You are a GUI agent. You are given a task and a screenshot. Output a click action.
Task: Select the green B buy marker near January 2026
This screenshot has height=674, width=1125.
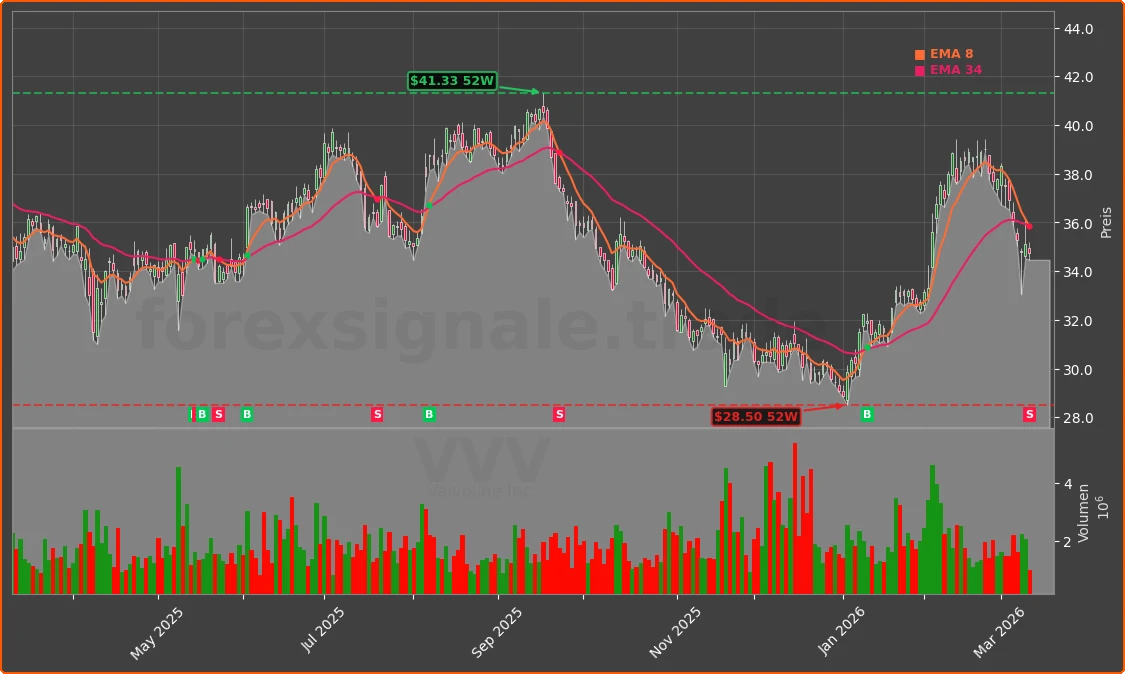point(866,414)
